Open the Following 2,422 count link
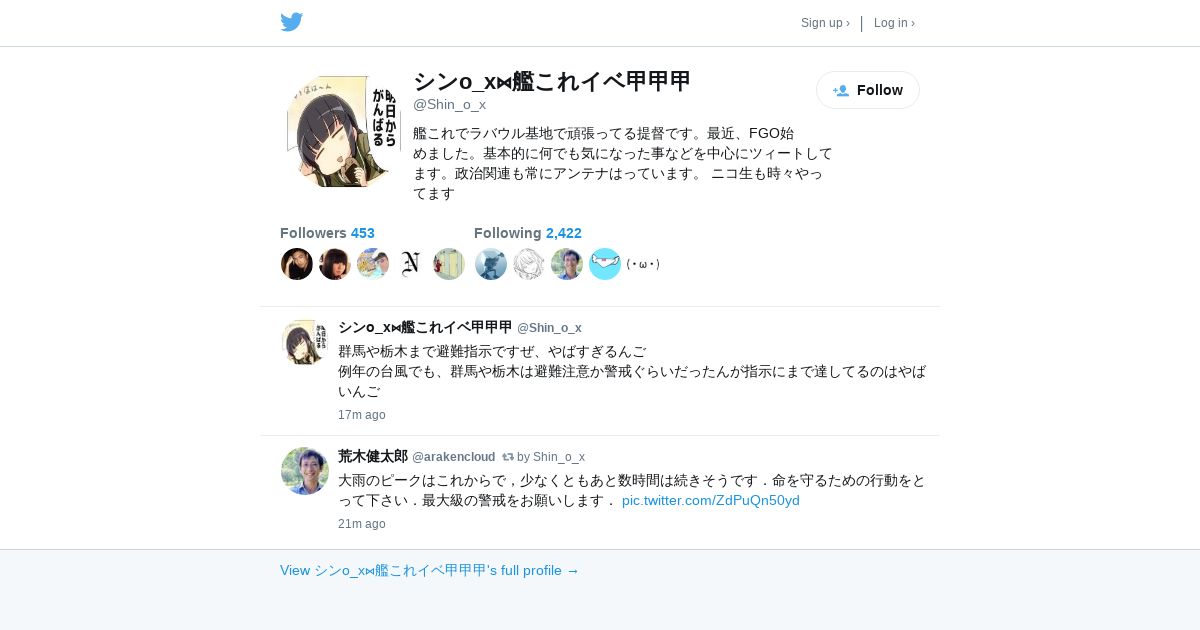Screen dimensions: 1200x630 pos(527,233)
